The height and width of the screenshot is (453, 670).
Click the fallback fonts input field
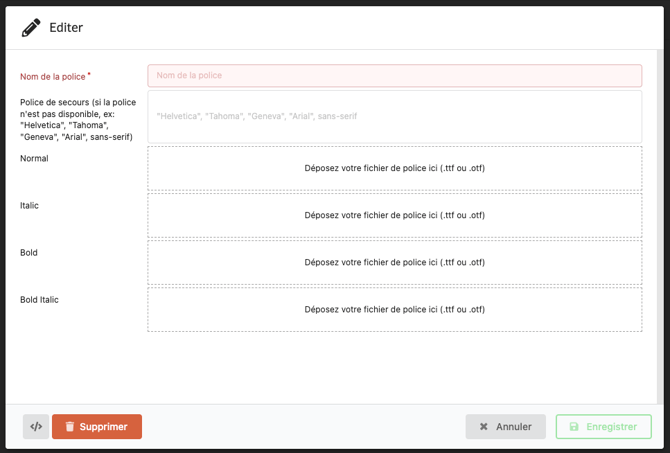point(394,116)
